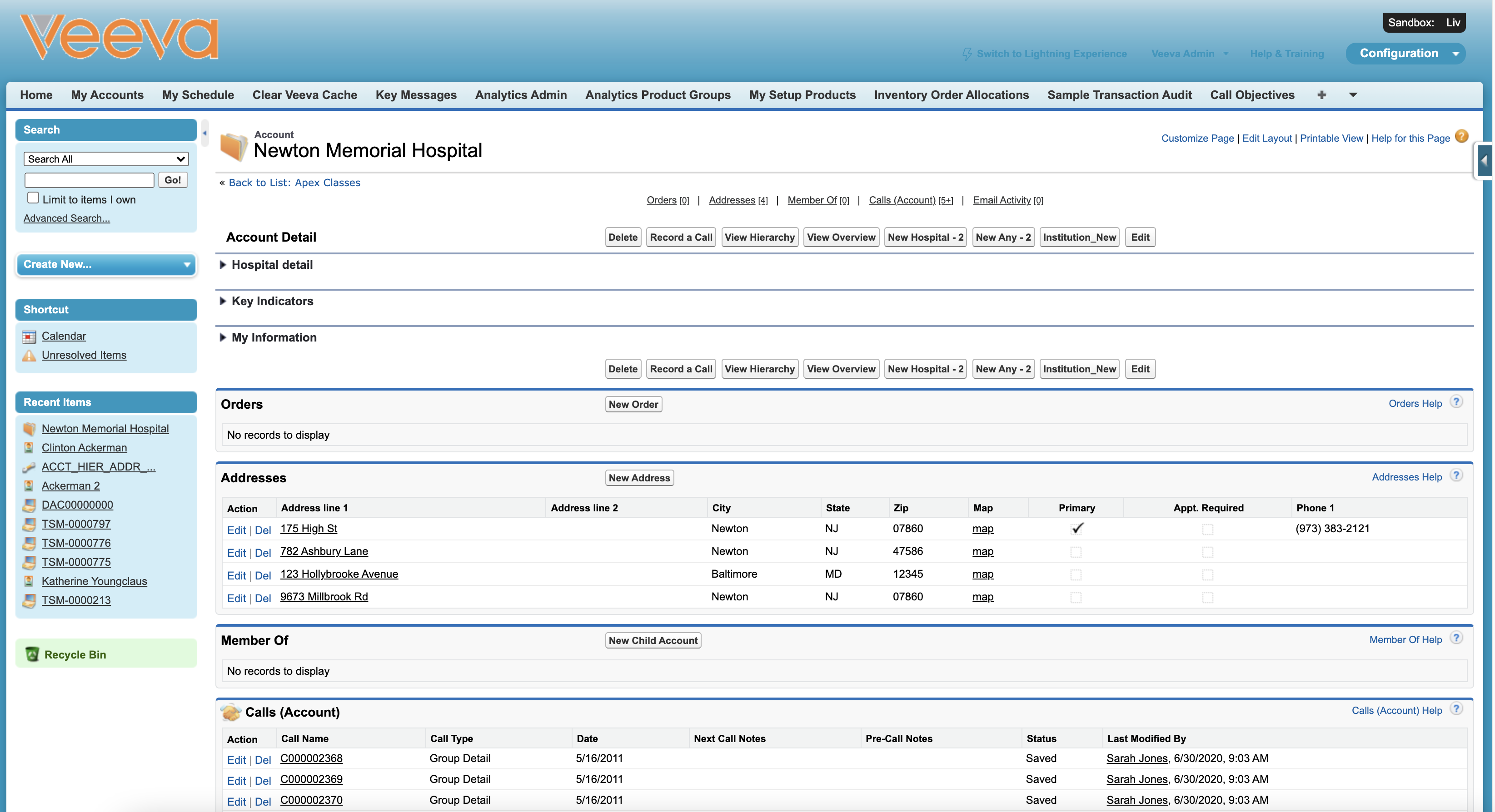The height and width of the screenshot is (812, 1495).
Task: Toggle Primary checkbox for 782 Ashbury Lane
Action: tap(1076, 552)
